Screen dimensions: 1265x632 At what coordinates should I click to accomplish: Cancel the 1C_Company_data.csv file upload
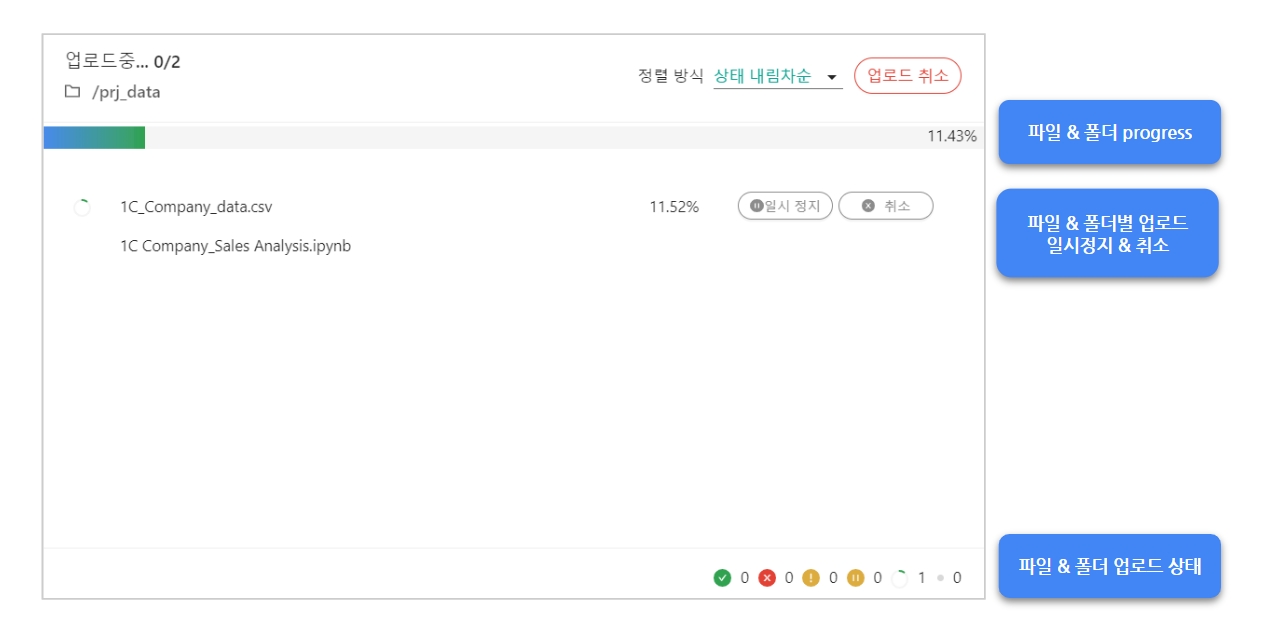point(885,206)
